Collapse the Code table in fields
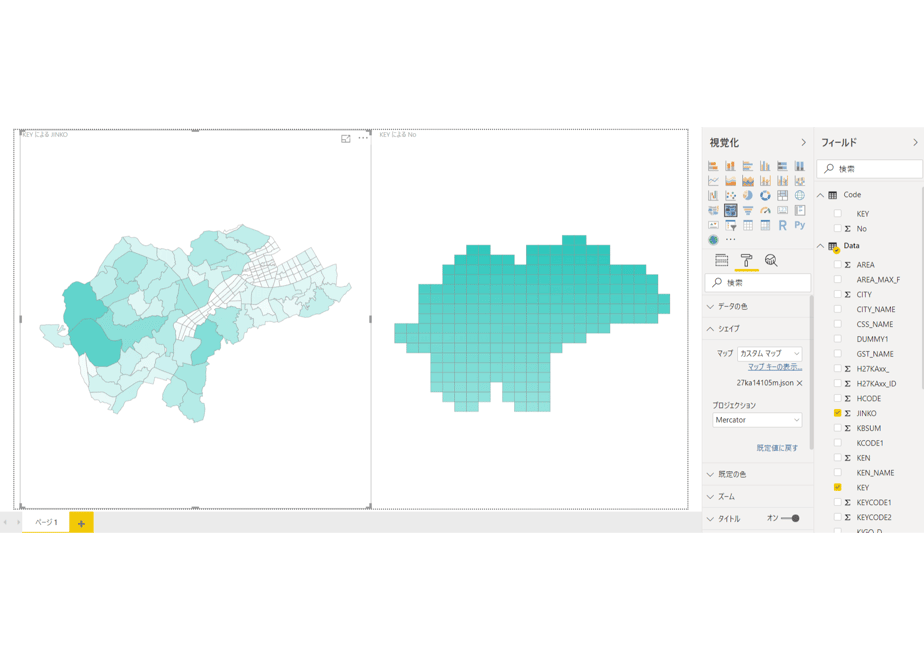Image resolution: width=924 pixels, height=660 pixels. (x=821, y=195)
